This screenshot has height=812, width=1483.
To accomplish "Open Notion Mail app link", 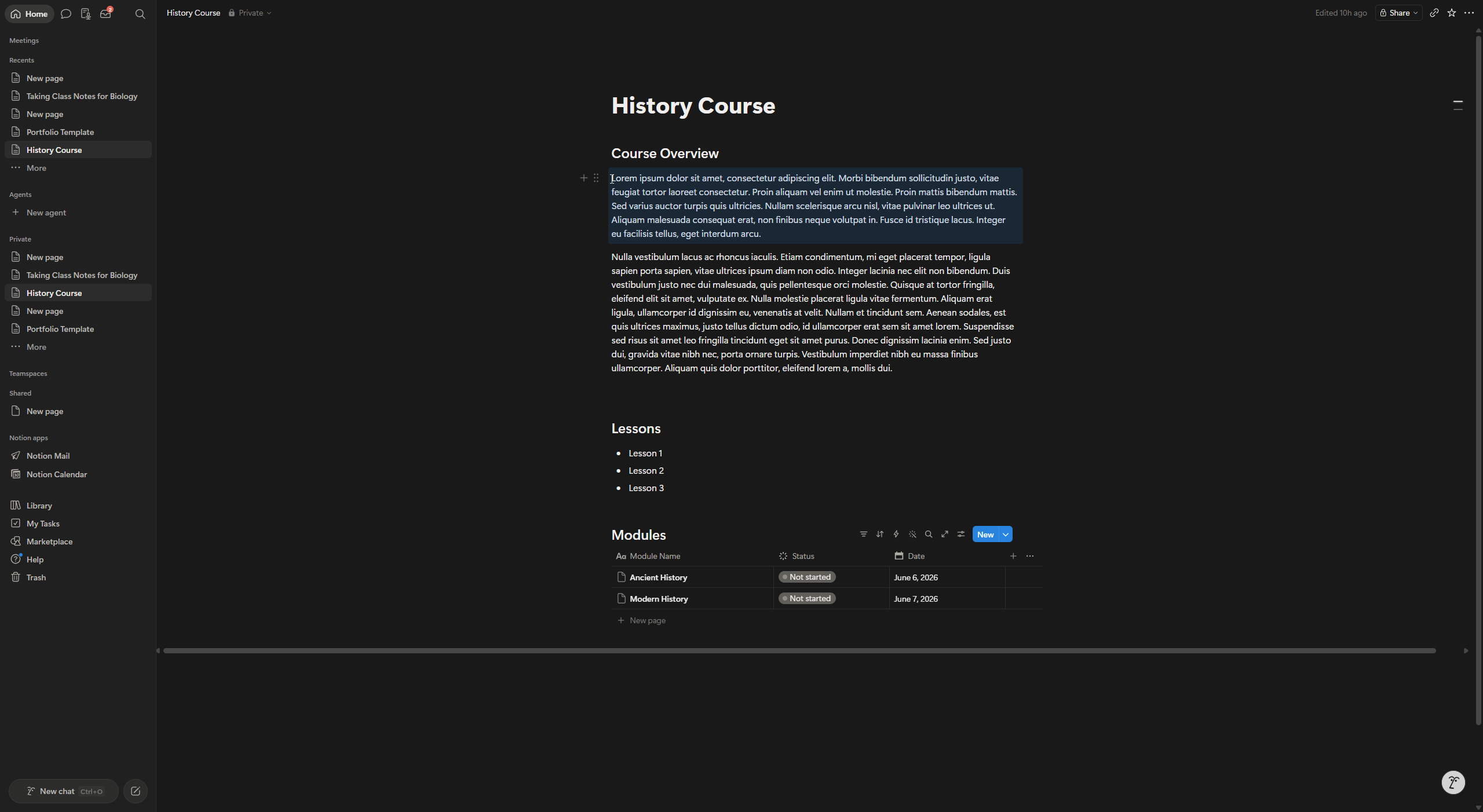I will tap(78, 456).
